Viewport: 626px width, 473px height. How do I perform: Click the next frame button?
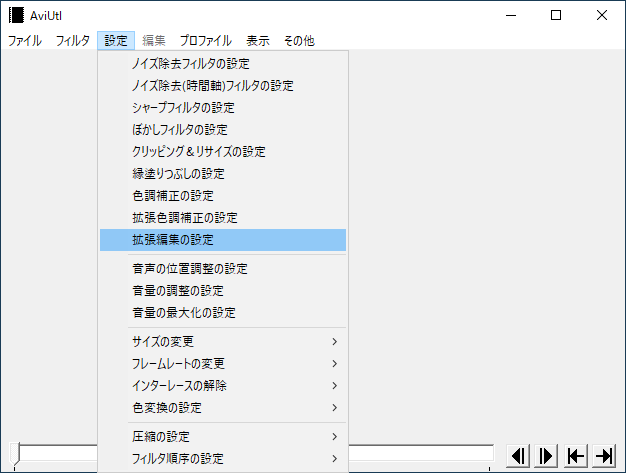[546, 456]
